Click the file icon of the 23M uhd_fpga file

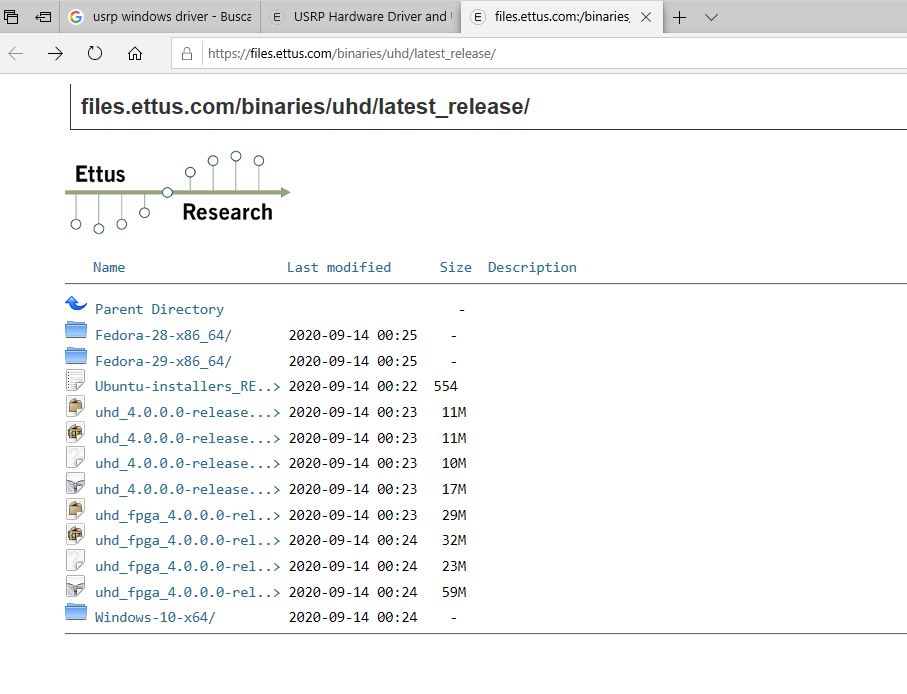pyautogui.click(x=76, y=560)
